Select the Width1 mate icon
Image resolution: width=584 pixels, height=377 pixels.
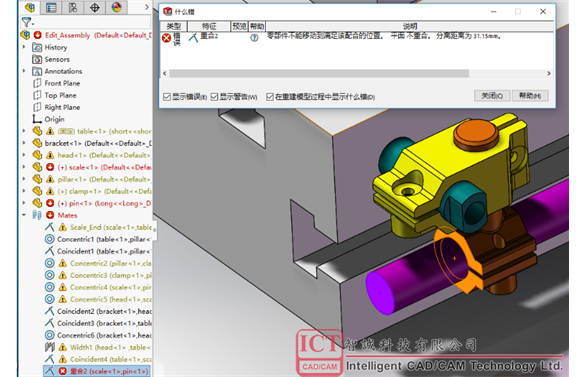(x=49, y=347)
